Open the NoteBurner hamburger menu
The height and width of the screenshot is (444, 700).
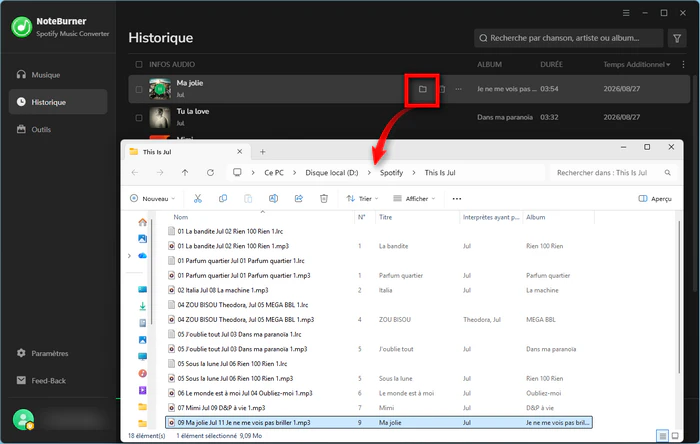[x=626, y=13]
